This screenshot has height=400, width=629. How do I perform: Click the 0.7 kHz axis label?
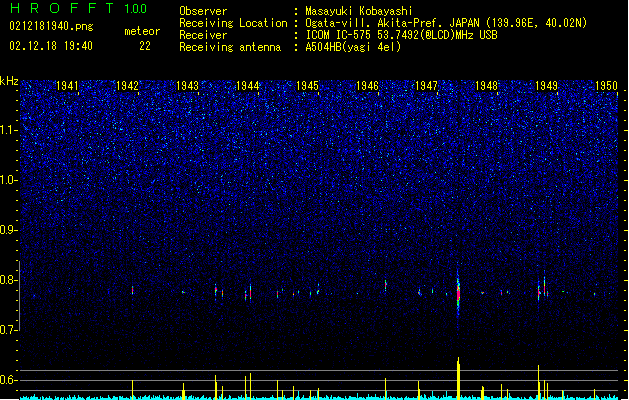click(x=8, y=330)
